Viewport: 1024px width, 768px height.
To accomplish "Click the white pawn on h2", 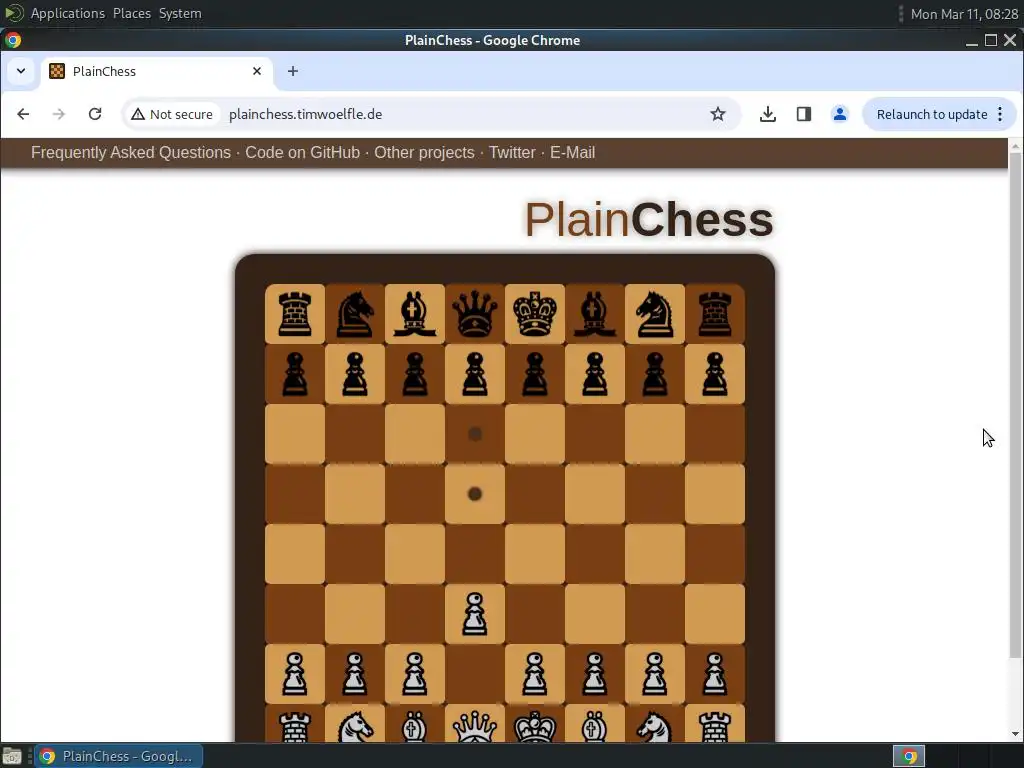I will pyautogui.click(x=715, y=675).
